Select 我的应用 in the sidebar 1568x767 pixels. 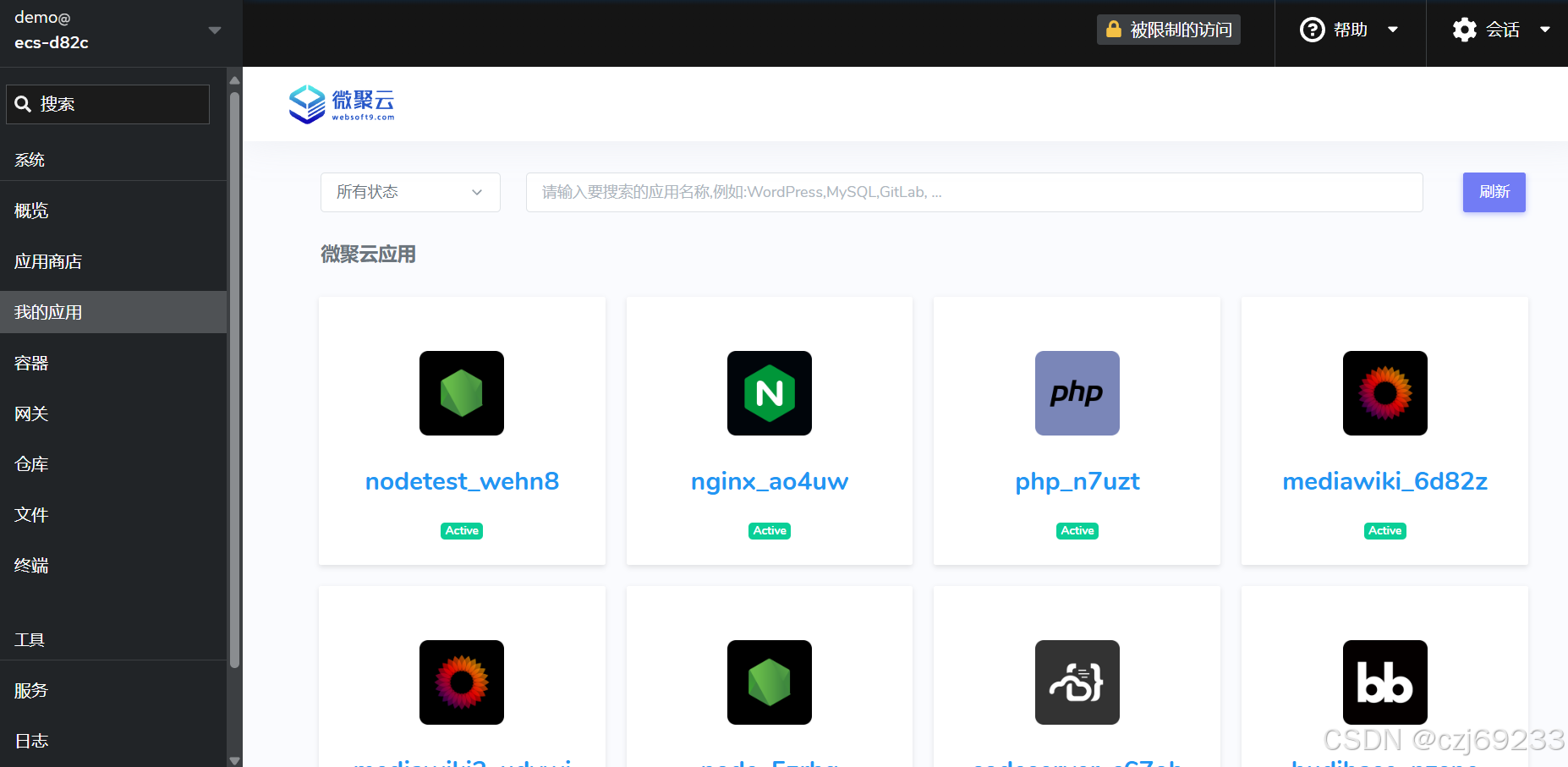(113, 312)
